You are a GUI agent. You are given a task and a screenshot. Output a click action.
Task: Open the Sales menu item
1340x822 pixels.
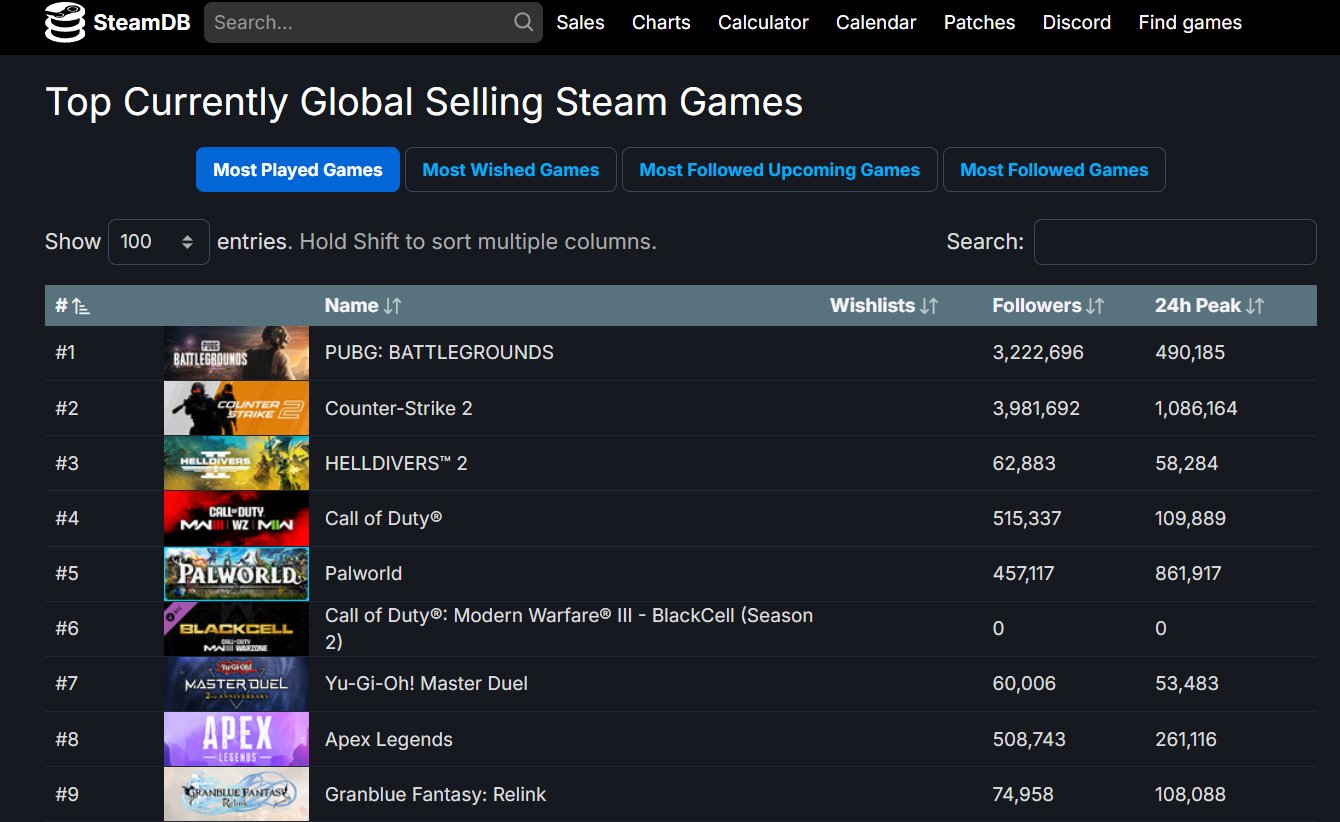pos(580,22)
